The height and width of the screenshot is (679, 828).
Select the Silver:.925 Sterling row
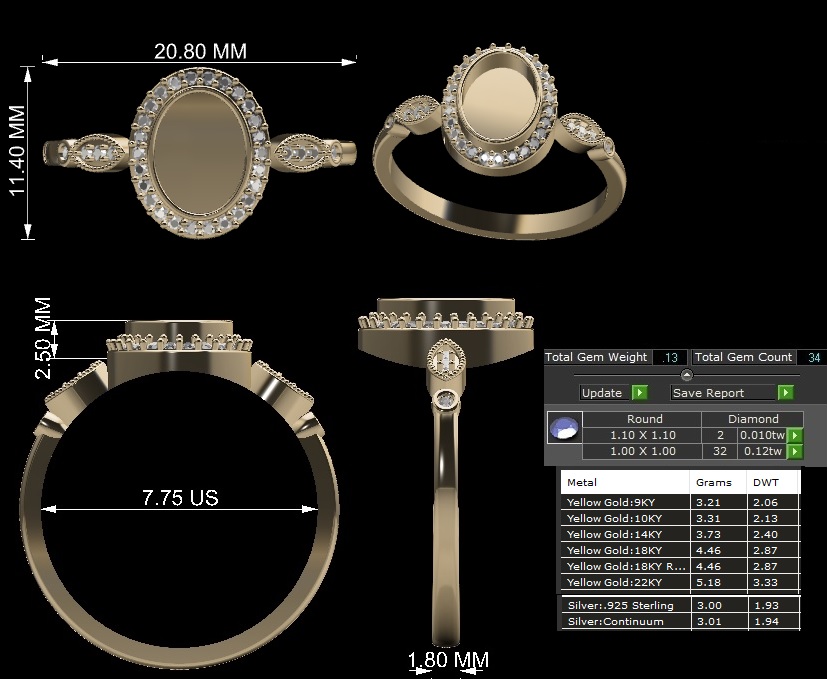click(680, 605)
